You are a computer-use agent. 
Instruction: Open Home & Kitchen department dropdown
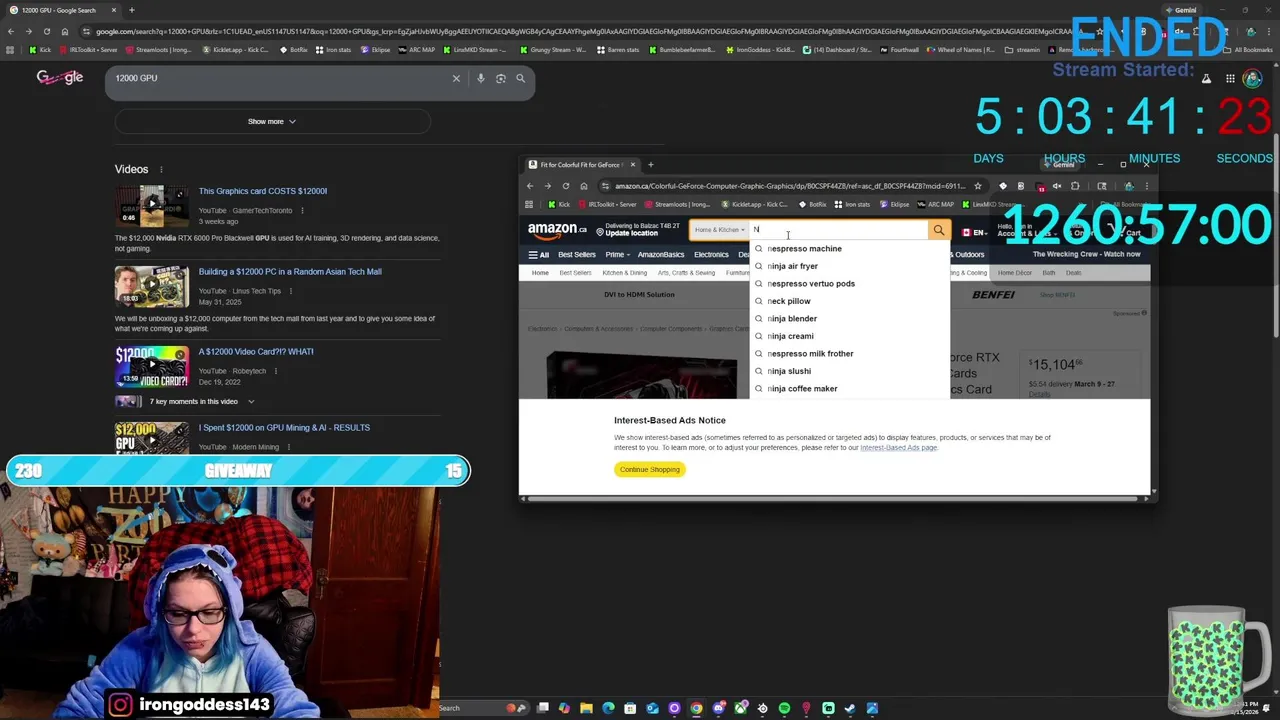click(720, 230)
